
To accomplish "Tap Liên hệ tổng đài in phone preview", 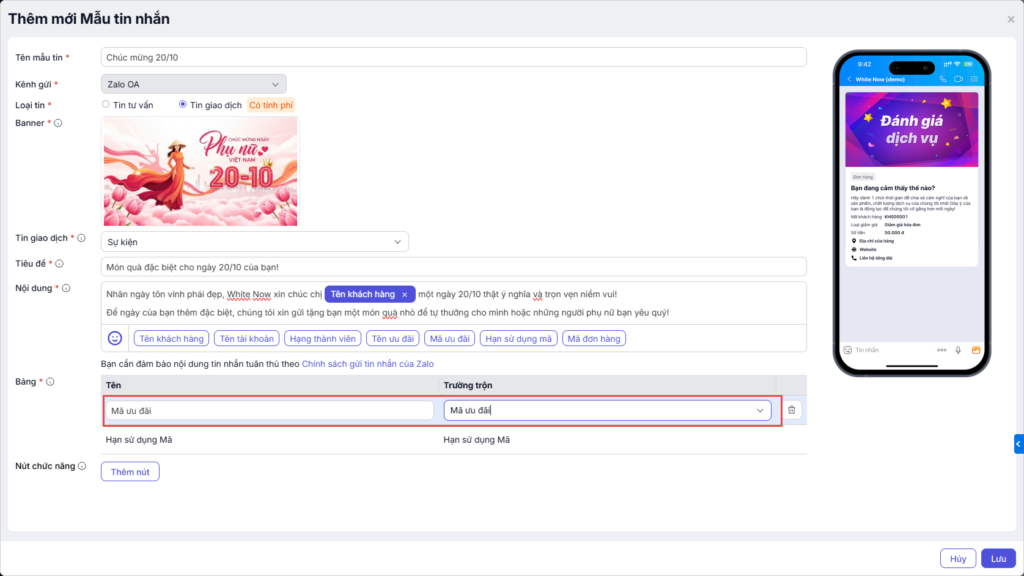I will click(875, 258).
